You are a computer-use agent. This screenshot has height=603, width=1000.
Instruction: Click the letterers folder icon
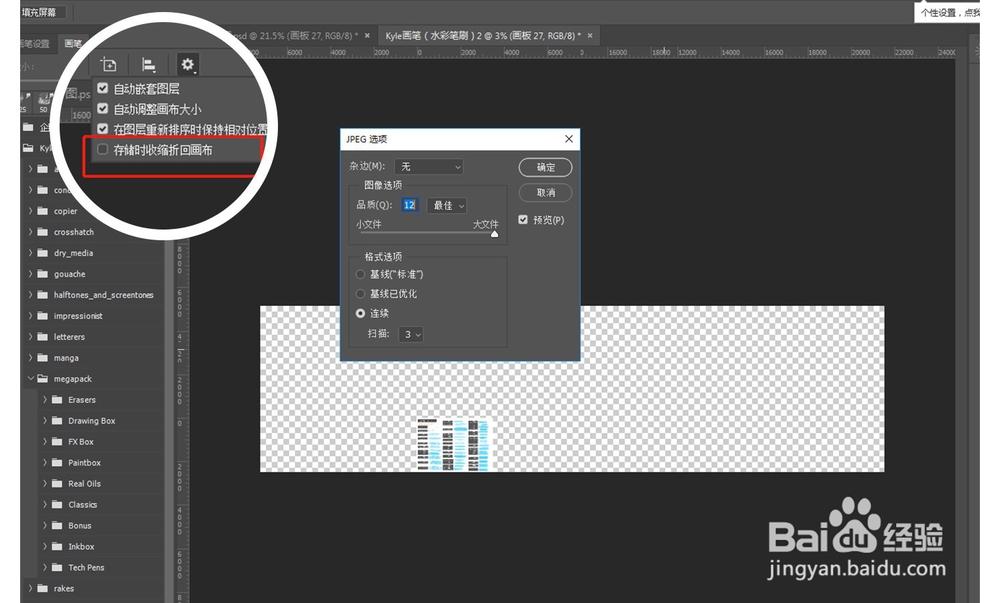(x=43, y=337)
